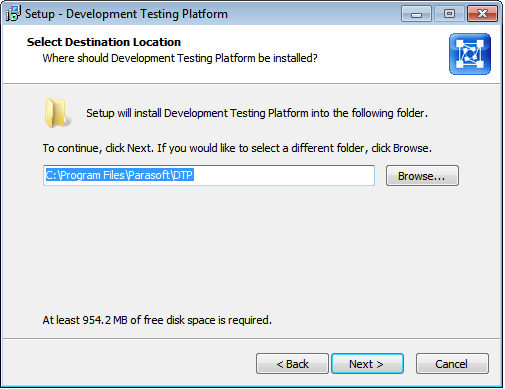Close the Setup dialog with the red X
The image size is (505, 389).
(x=482, y=14)
